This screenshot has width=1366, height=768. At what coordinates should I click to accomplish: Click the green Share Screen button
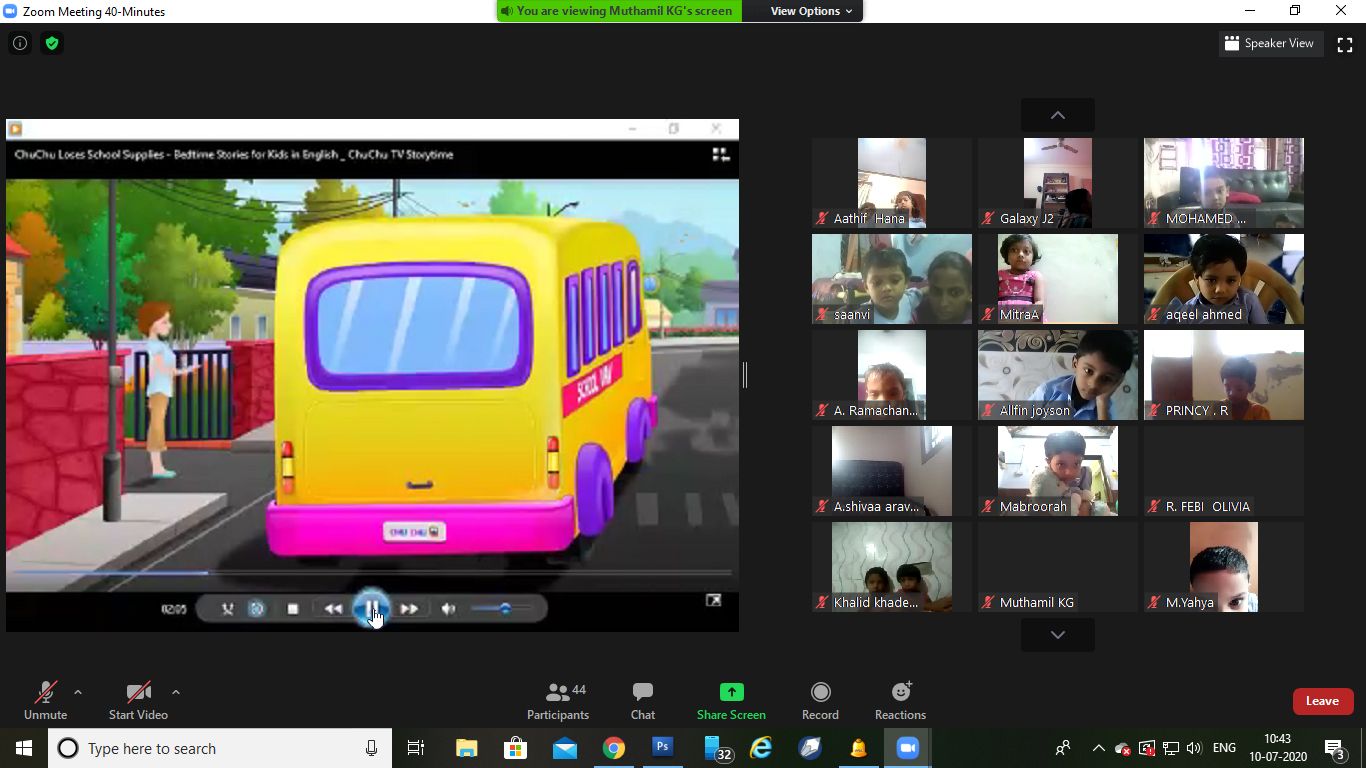coord(731,700)
